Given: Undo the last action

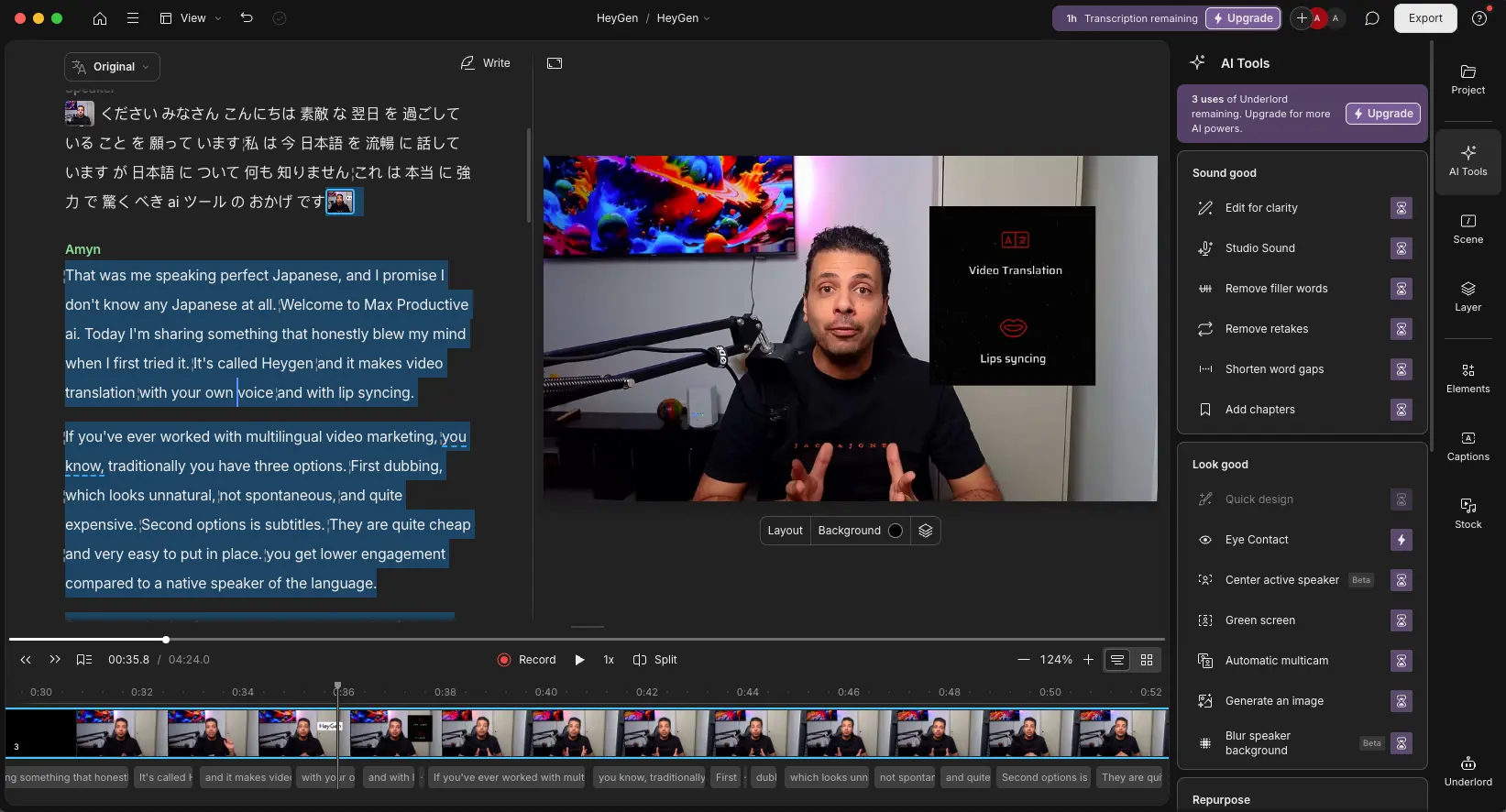Looking at the screenshot, I should (x=247, y=17).
